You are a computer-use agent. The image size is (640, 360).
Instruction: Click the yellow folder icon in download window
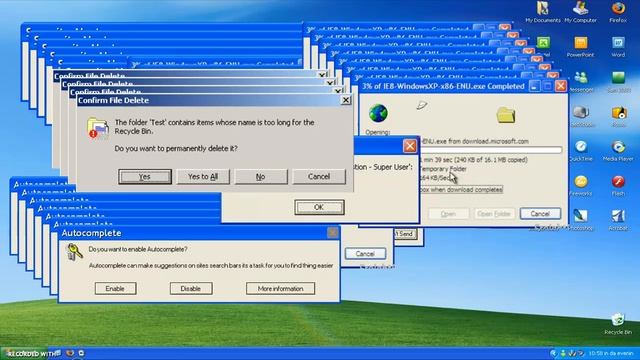click(506, 115)
